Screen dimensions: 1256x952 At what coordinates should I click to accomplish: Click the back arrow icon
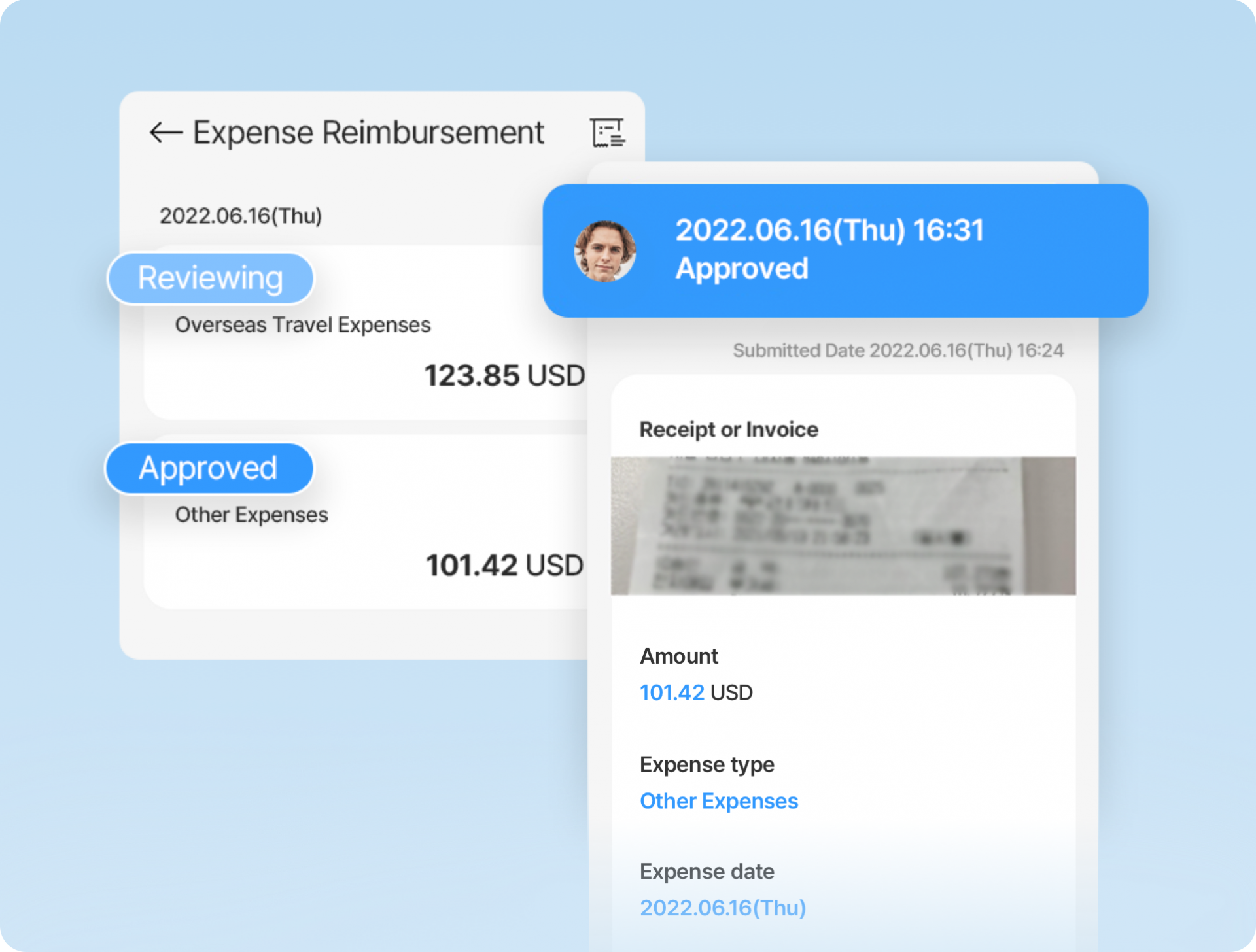[166, 133]
